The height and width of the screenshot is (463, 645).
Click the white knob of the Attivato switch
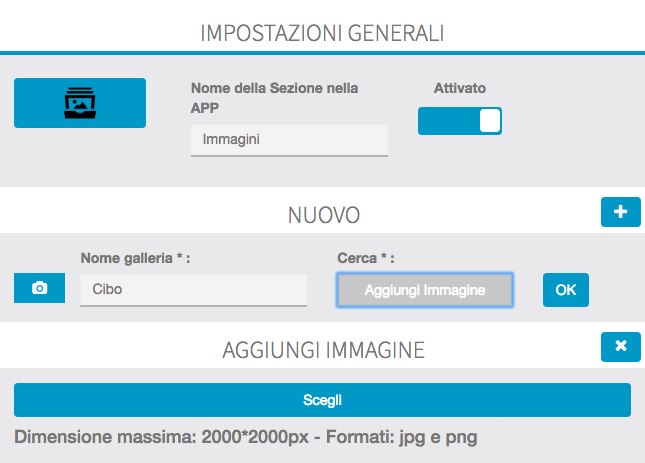click(x=489, y=121)
